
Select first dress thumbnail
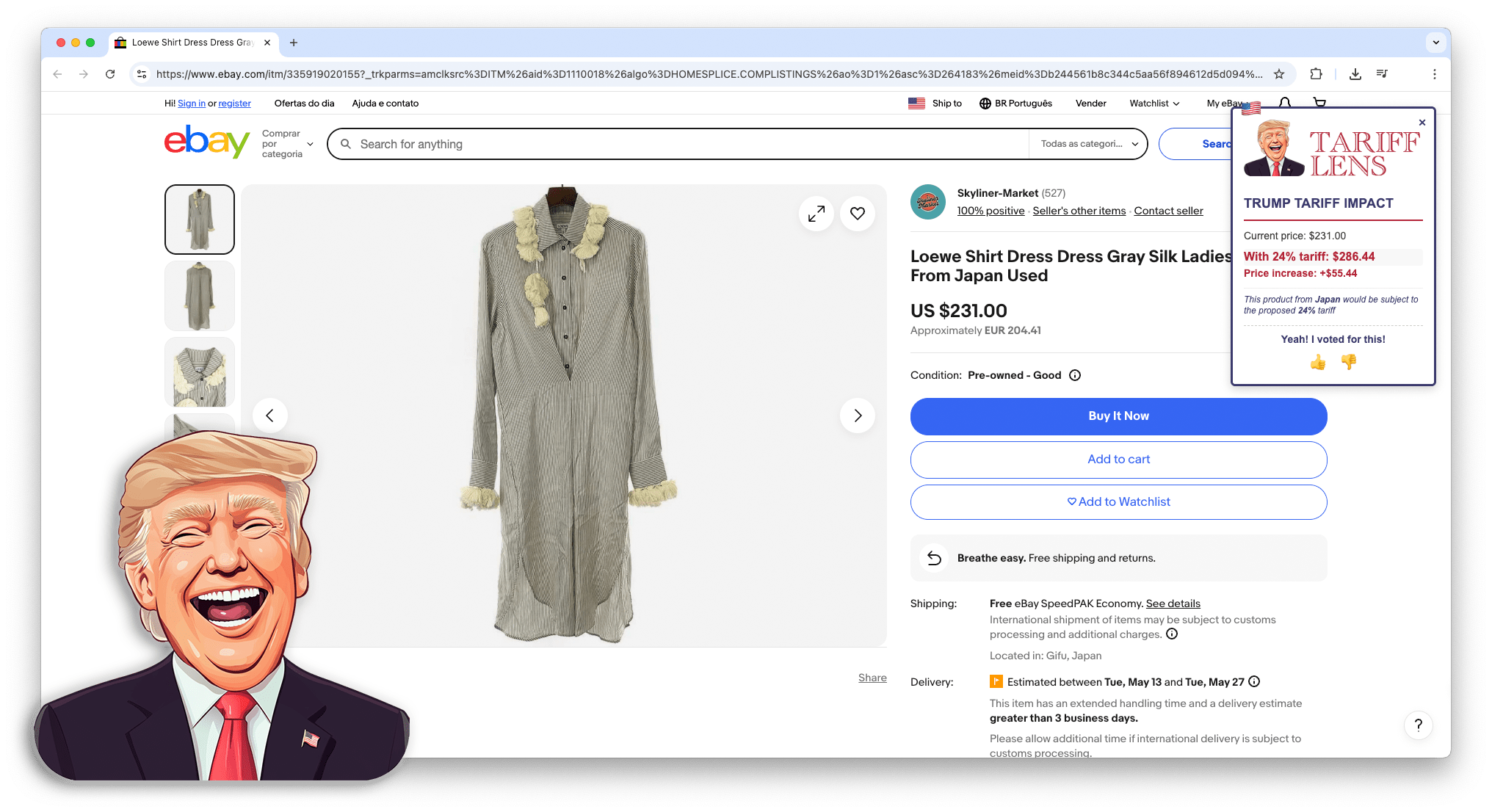point(200,220)
